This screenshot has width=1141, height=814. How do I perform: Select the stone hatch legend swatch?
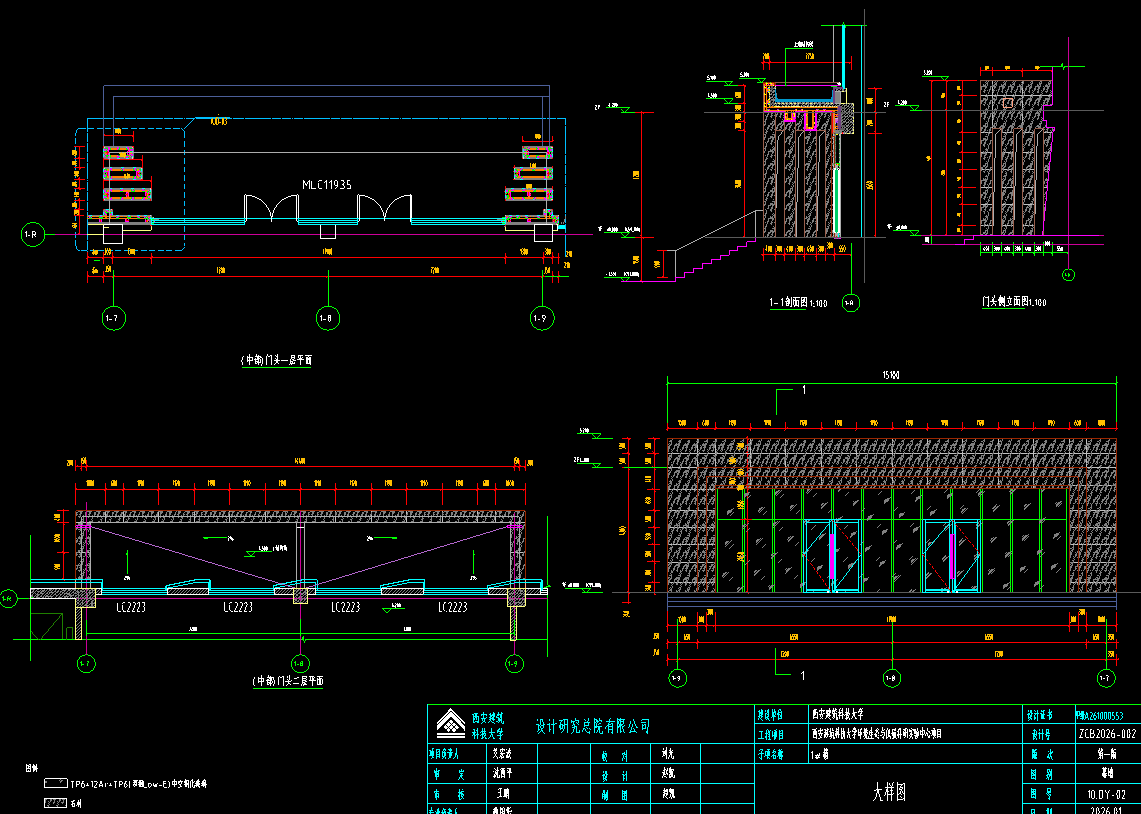54,802
